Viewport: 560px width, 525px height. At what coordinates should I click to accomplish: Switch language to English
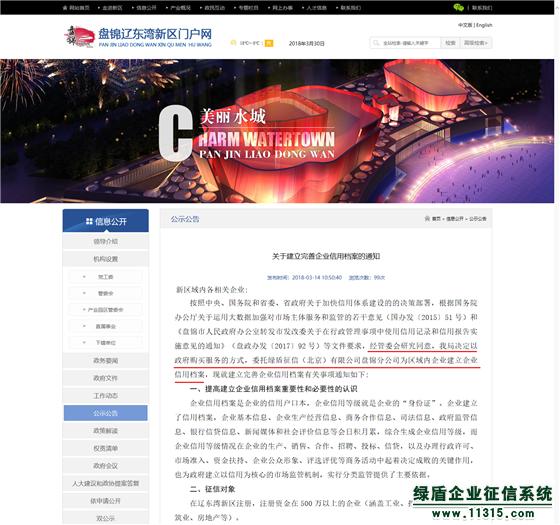484,25
